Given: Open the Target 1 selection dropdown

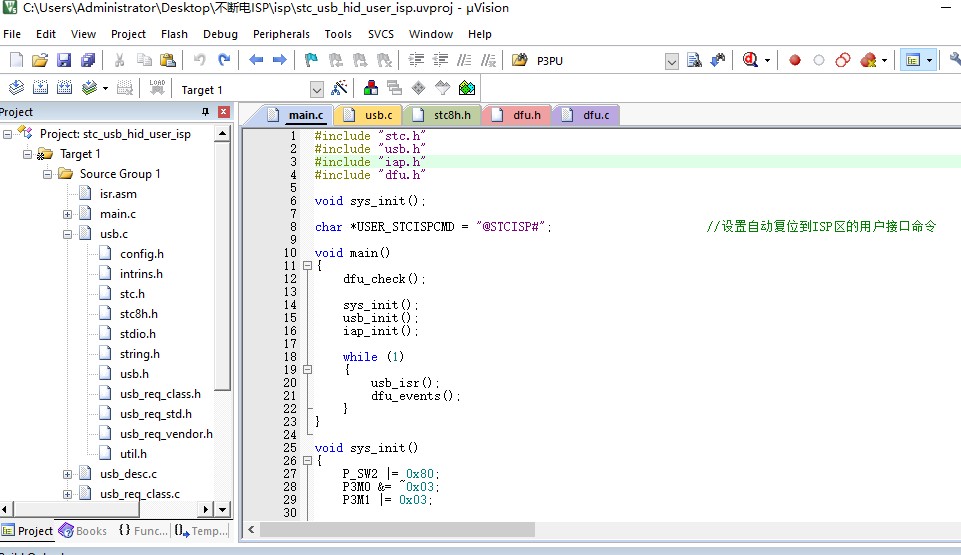Looking at the screenshot, I should pyautogui.click(x=316, y=90).
